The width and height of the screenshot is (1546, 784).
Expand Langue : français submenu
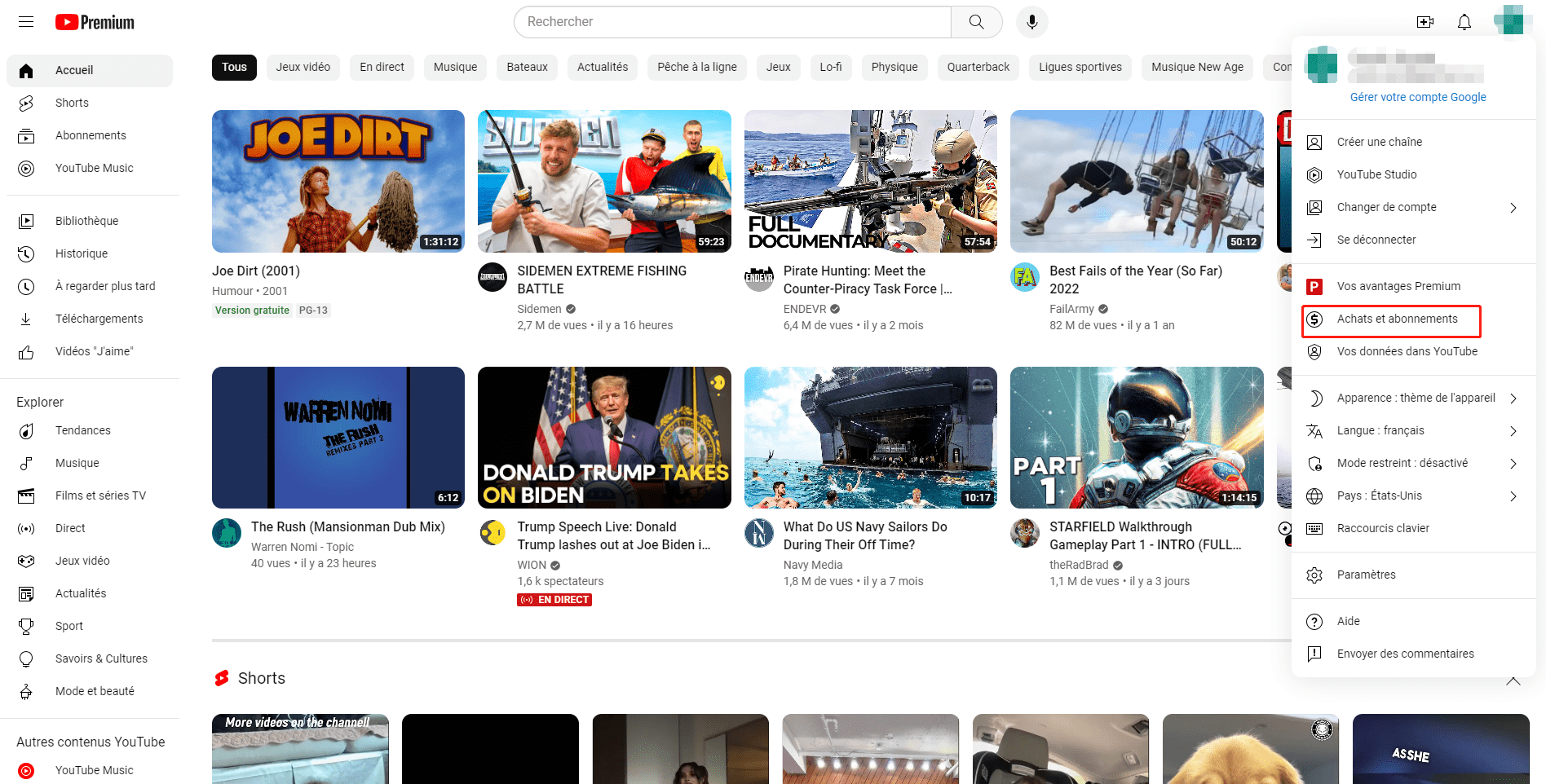1414,430
